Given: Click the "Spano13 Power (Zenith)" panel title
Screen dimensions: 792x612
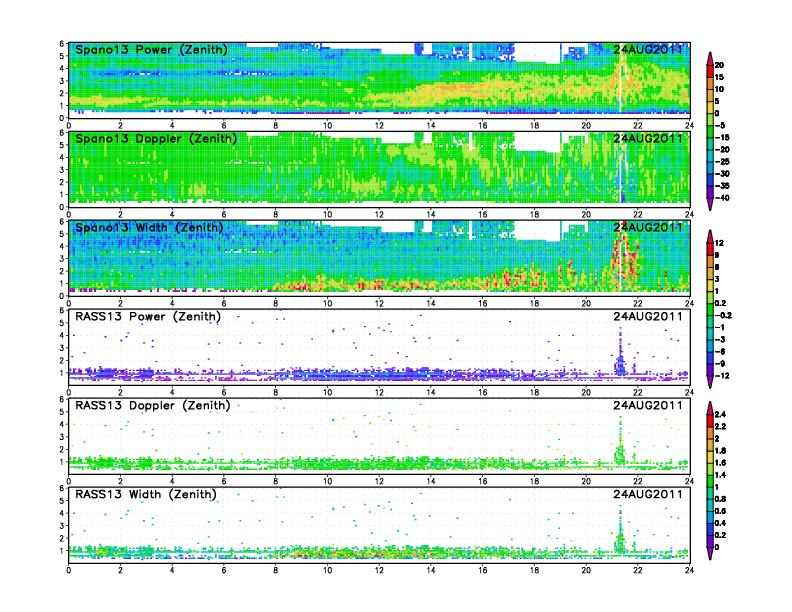Looking at the screenshot, I should (151, 49).
